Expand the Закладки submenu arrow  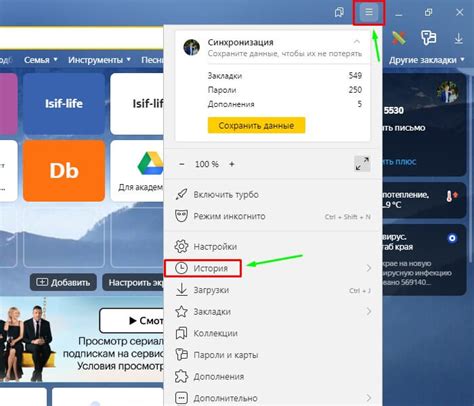(x=369, y=311)
